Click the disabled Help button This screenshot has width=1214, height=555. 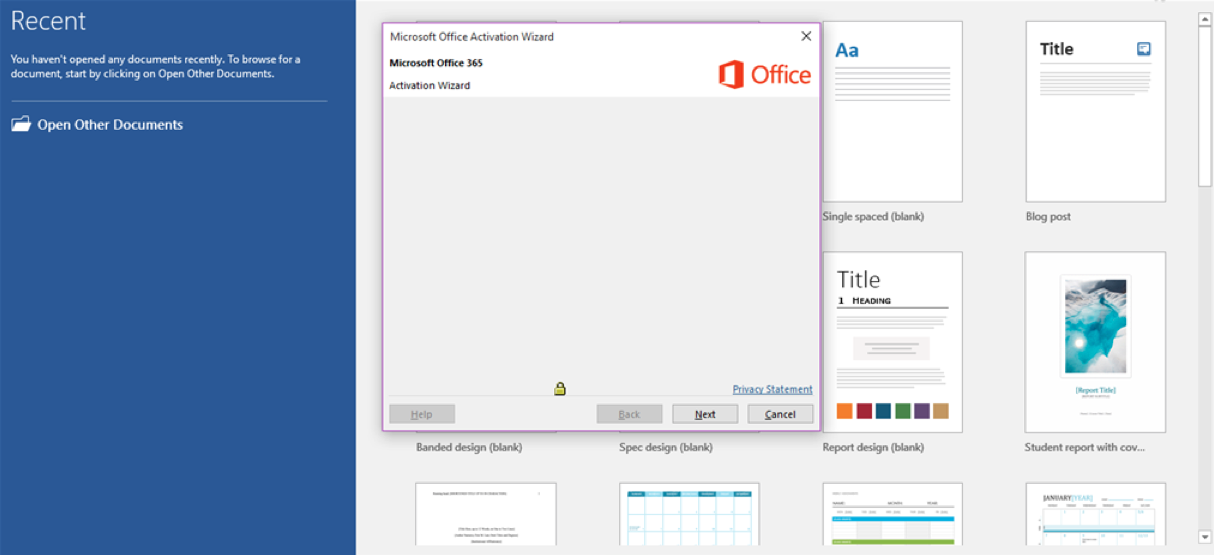click(422, 414)
